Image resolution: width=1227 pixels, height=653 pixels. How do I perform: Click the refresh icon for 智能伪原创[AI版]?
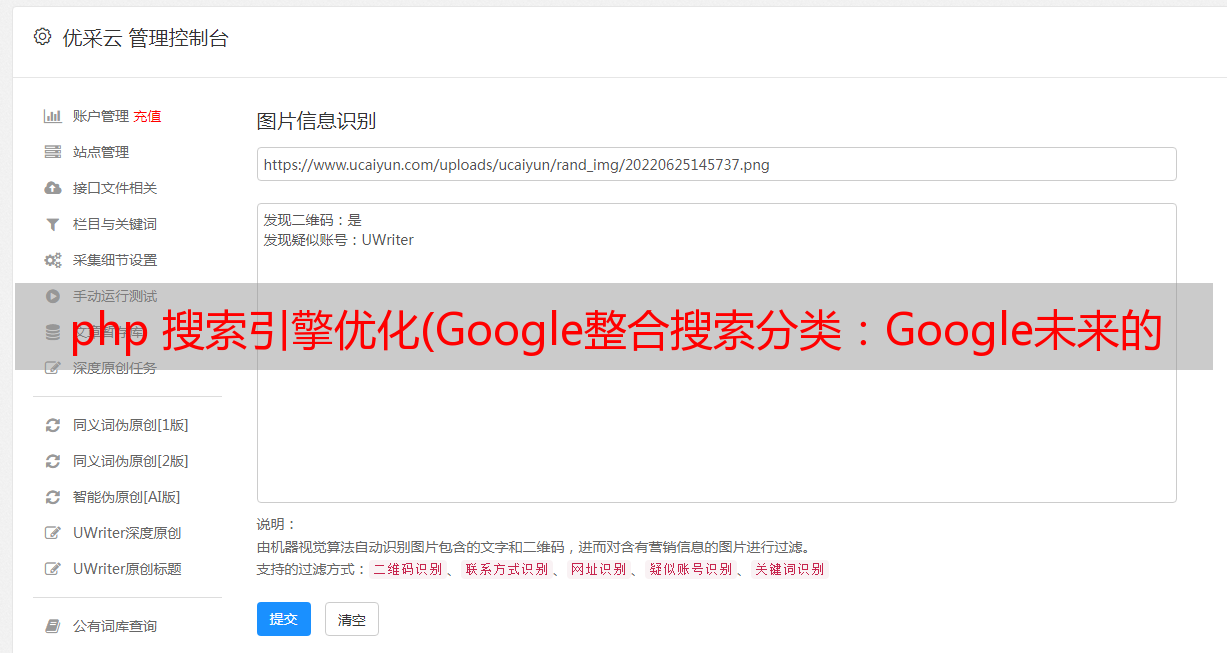click(x=53, y=497)
